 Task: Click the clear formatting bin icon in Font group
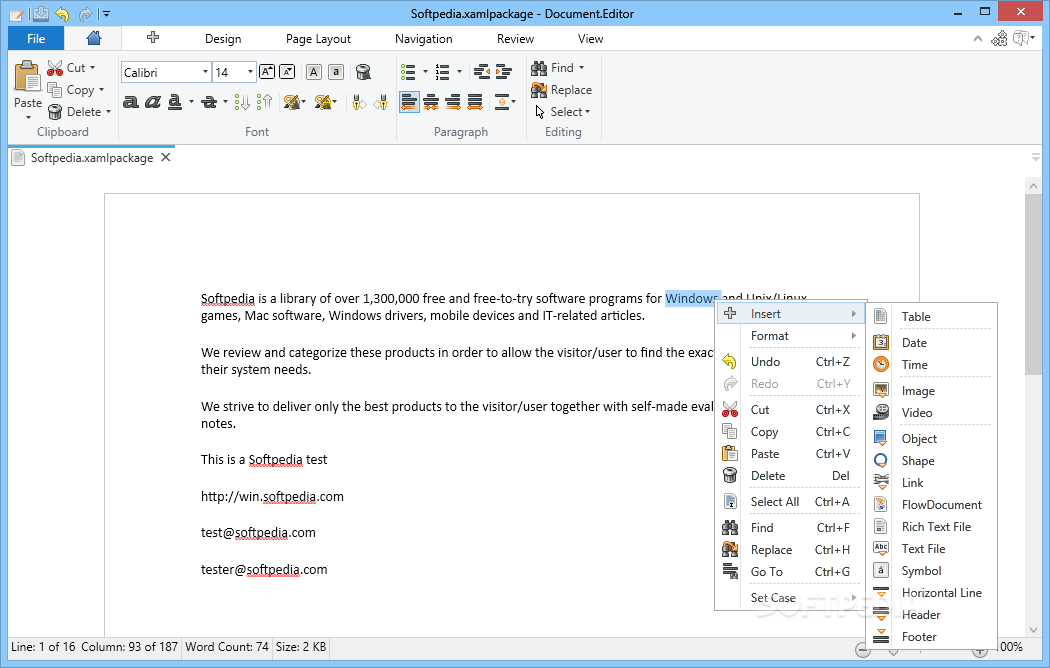point(363,72)
